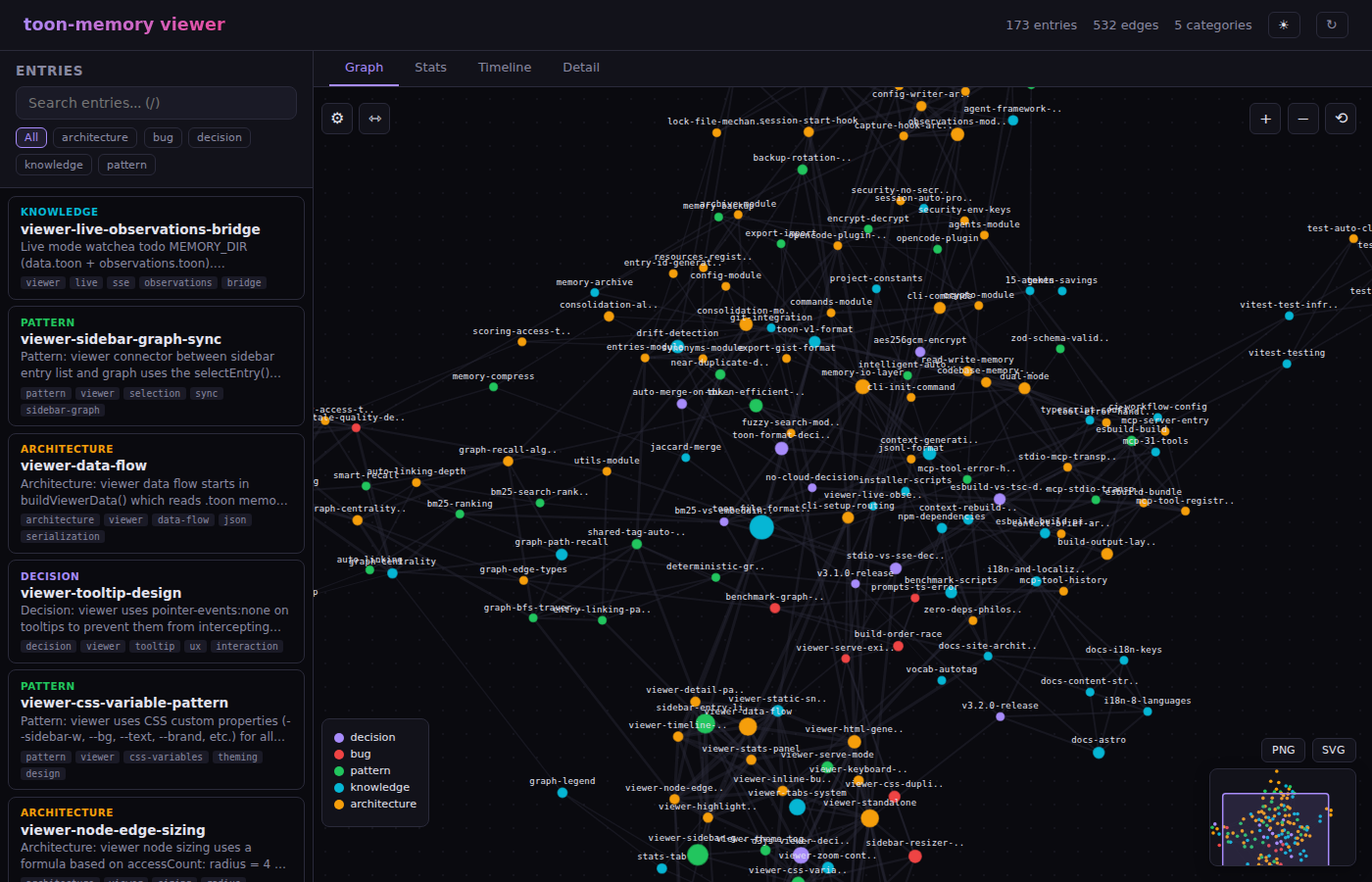This screenshot has height=882, width=1372.
Task: Reload data with the refresh icon
Action: (1331, 25)
